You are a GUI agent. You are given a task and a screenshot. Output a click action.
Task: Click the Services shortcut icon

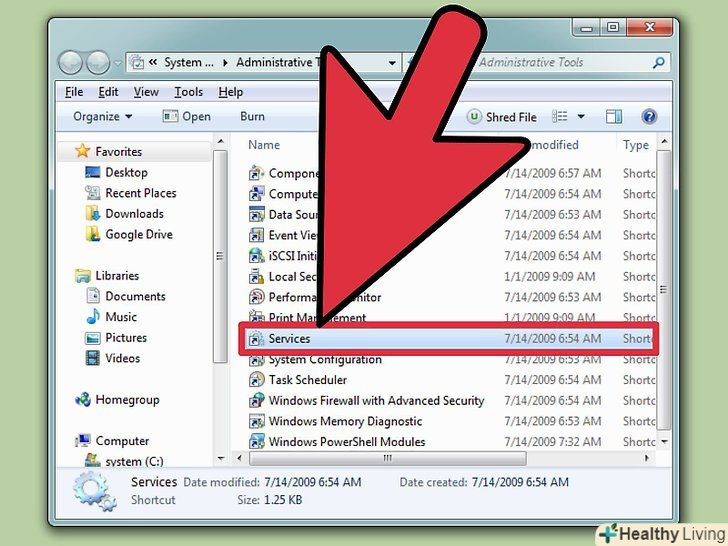pyautogui.click(x=256, y=338)
